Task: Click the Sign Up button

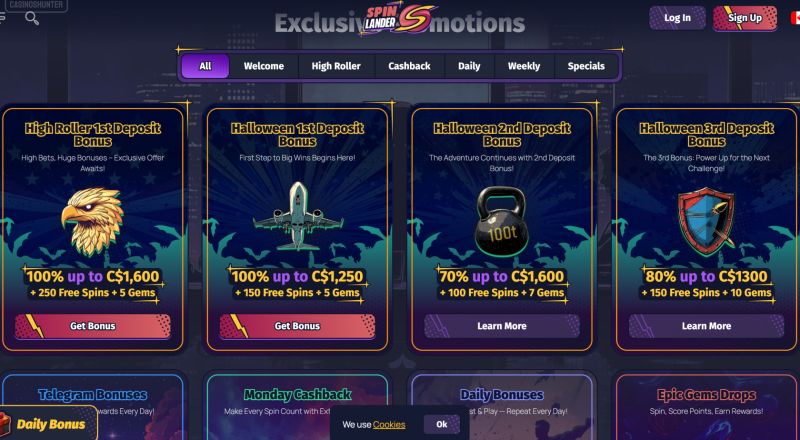Action: (x=745, y=18)
